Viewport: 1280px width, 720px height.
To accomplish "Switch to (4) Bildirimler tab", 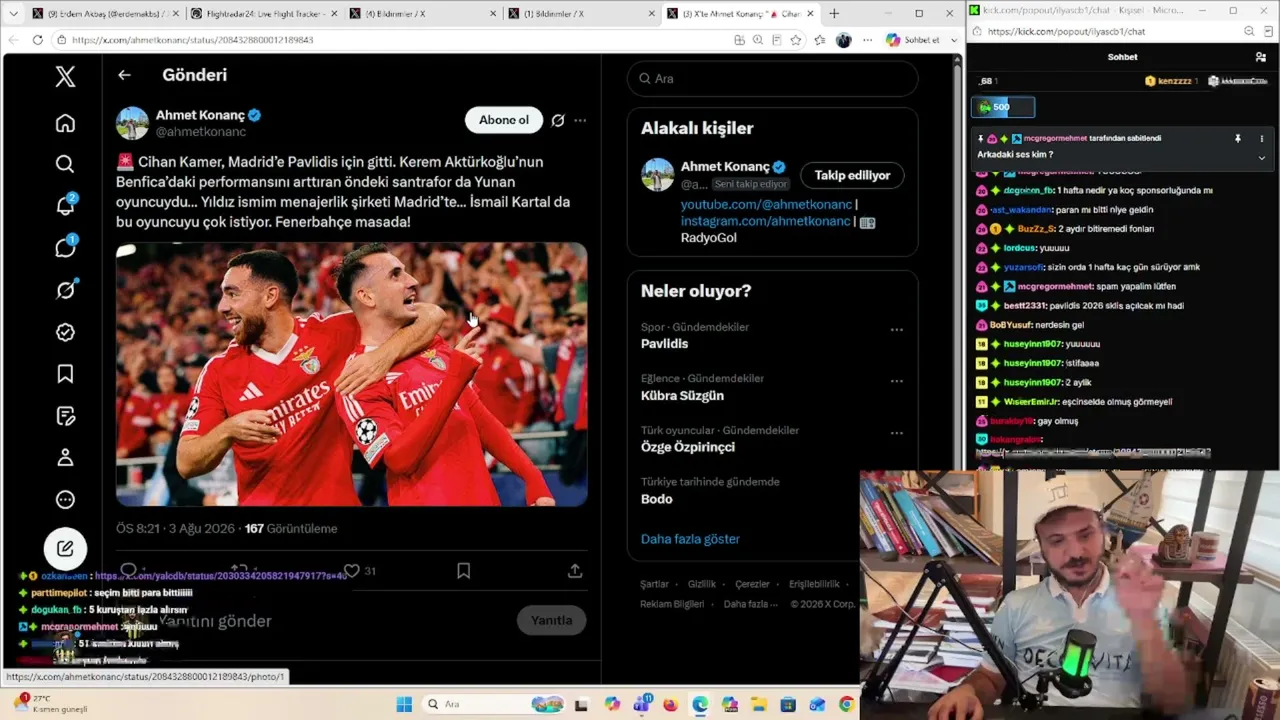I will (x=421, y=14).
